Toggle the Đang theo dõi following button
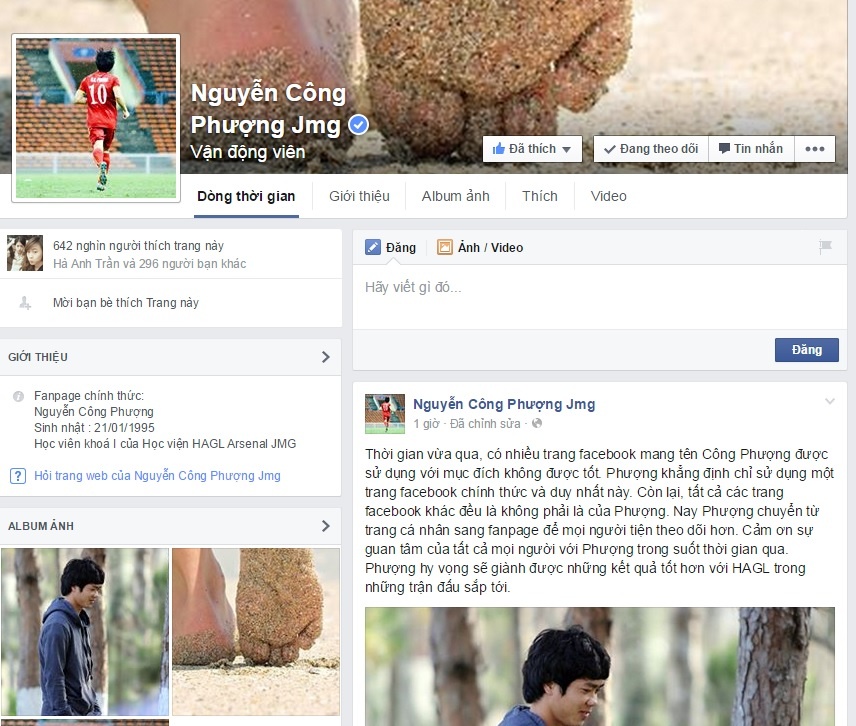 [x=651, y=149]
